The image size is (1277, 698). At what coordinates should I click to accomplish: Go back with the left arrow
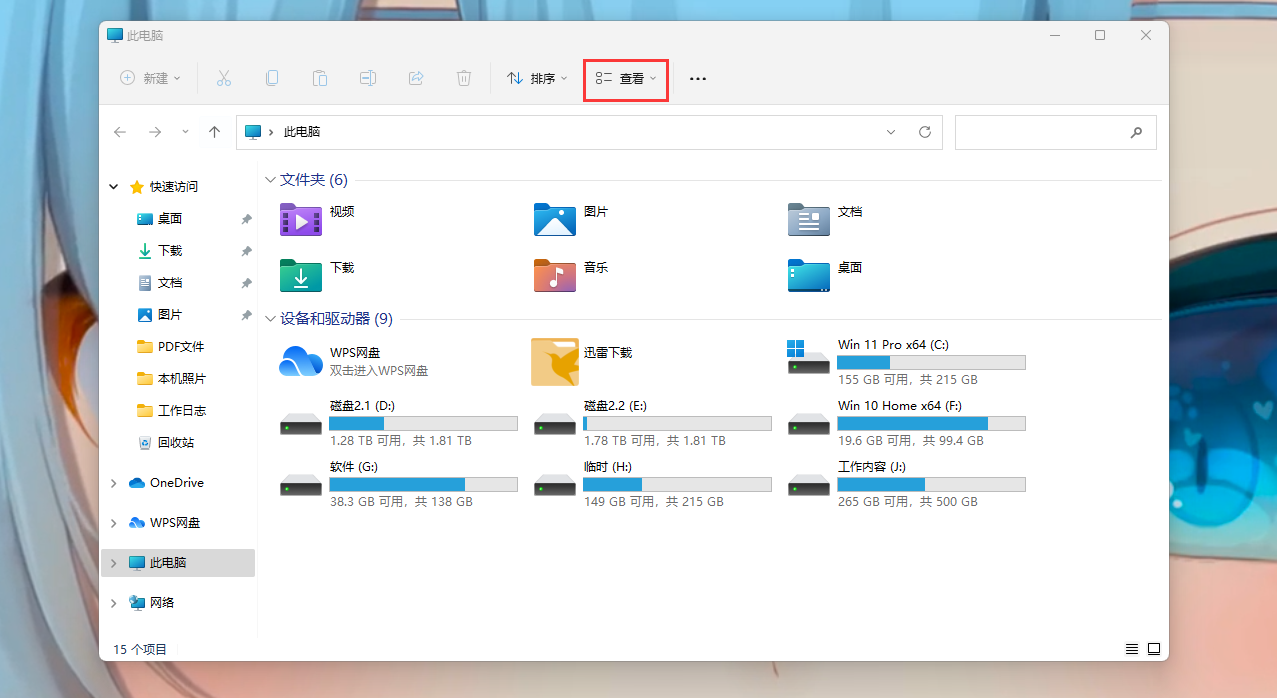[x=120, y=132]
